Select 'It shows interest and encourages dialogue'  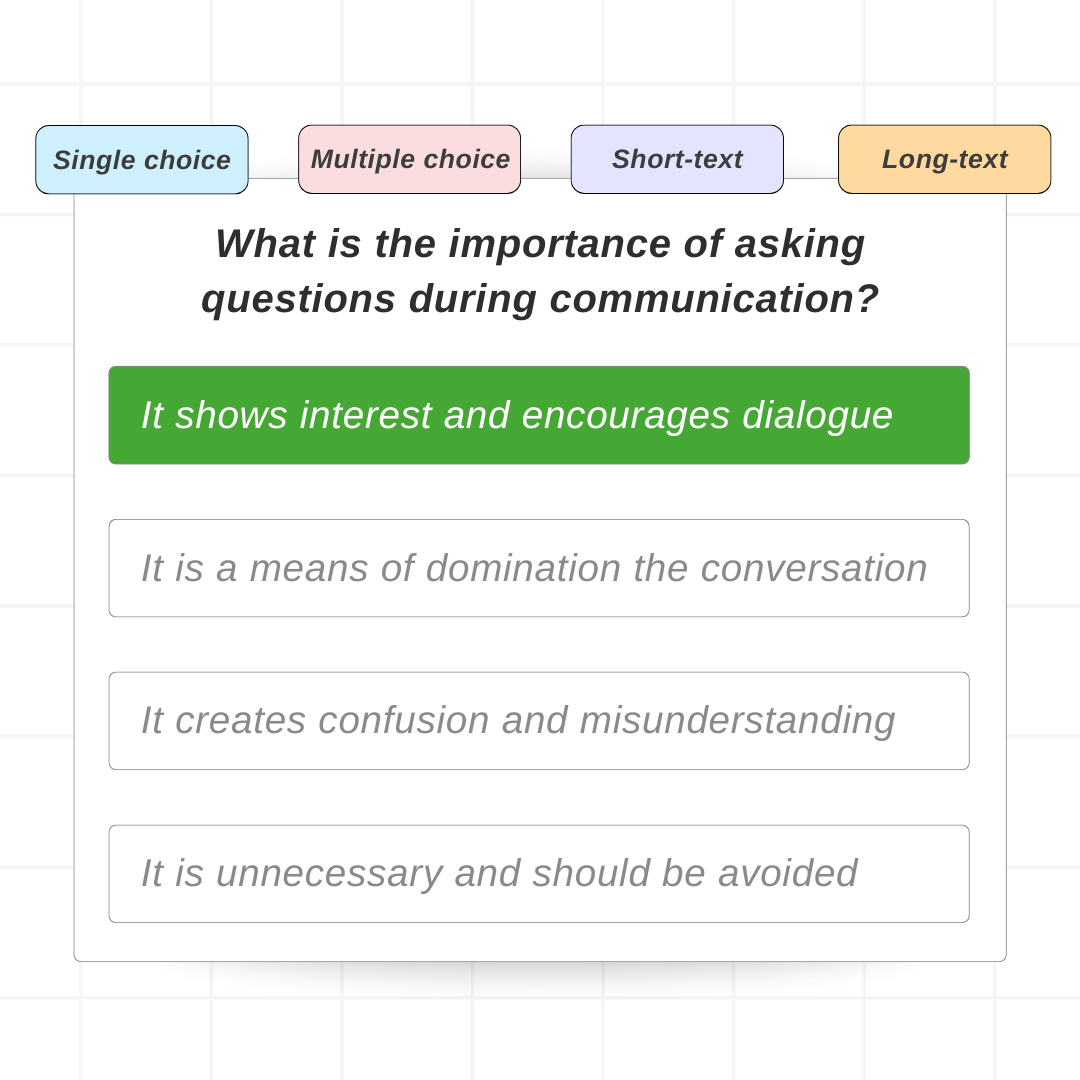[x=539, y=415]
